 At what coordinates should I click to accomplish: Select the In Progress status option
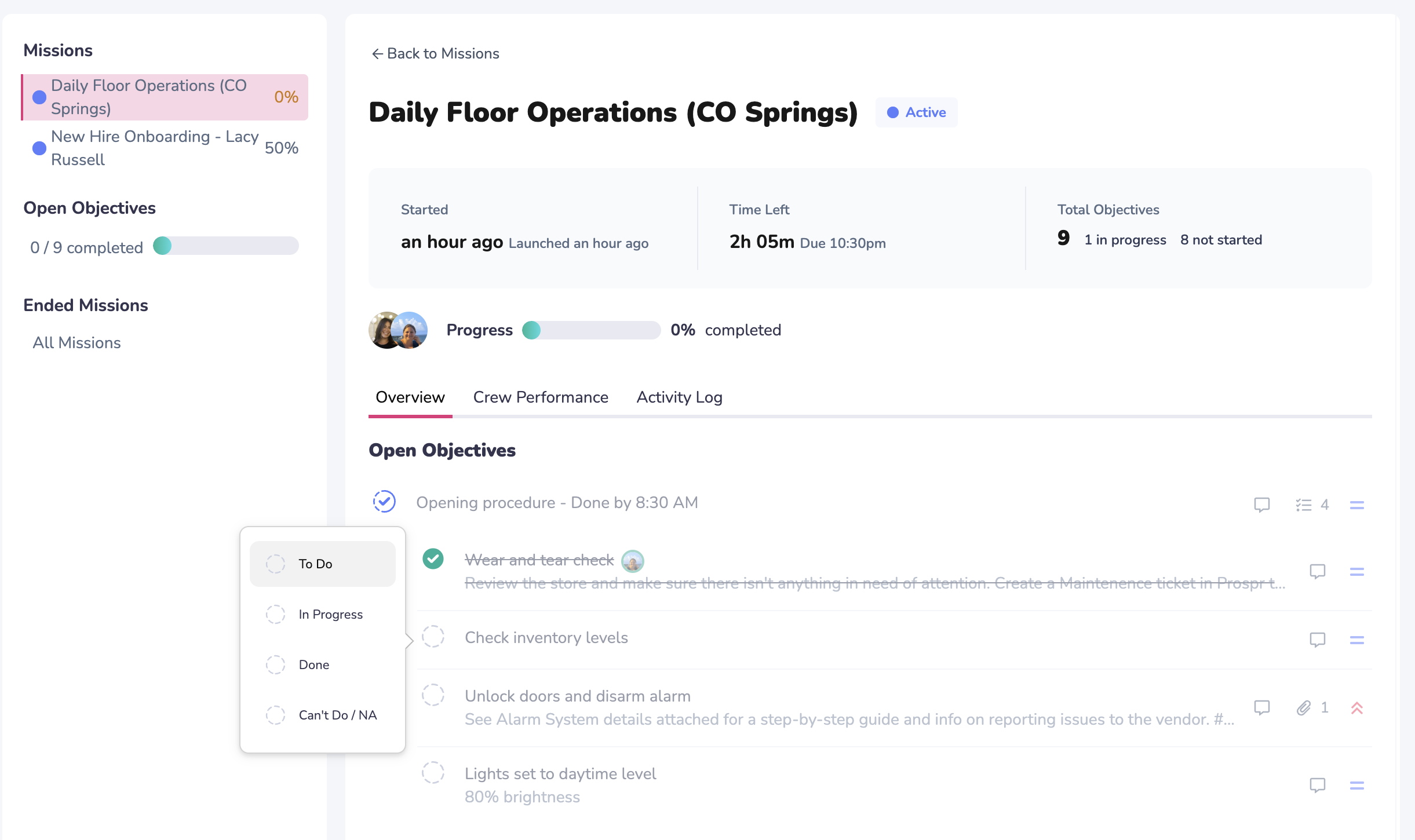[x=323, y=614]
